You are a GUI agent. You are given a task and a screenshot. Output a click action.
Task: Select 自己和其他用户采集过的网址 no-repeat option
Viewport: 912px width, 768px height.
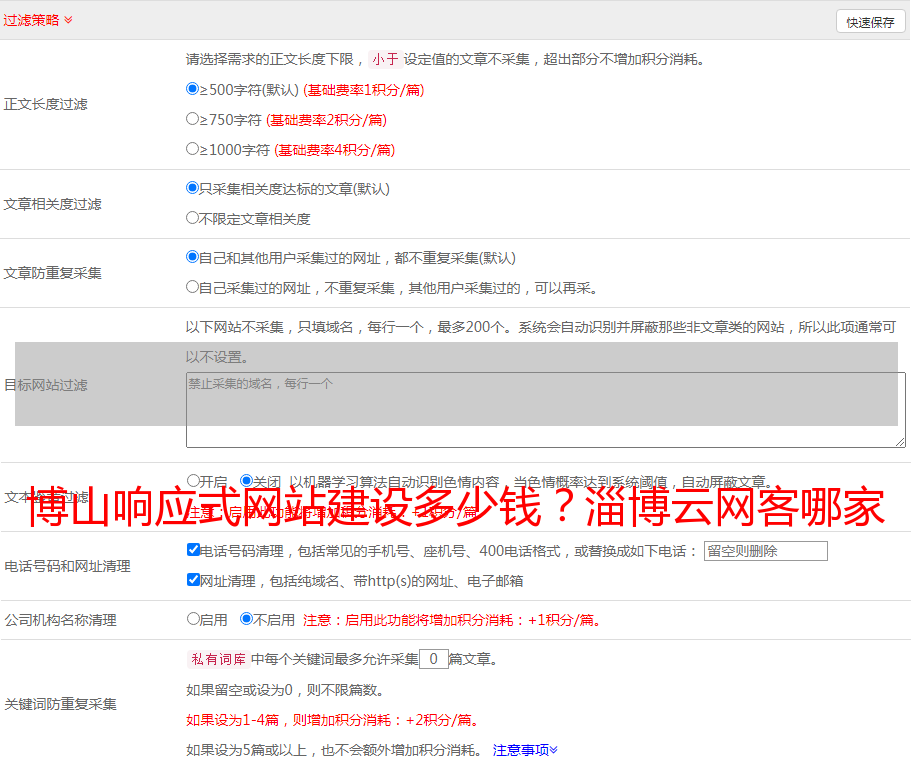coord(193,257)
